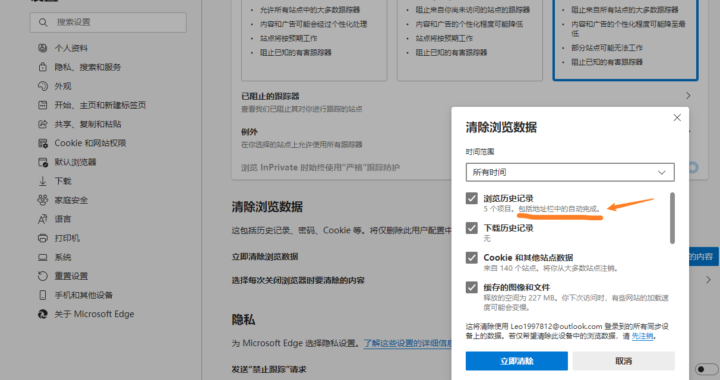Click the 打印机 printer icon
Image resolution: width=720 pixels, height=380 pixels.
coord(43,238)
